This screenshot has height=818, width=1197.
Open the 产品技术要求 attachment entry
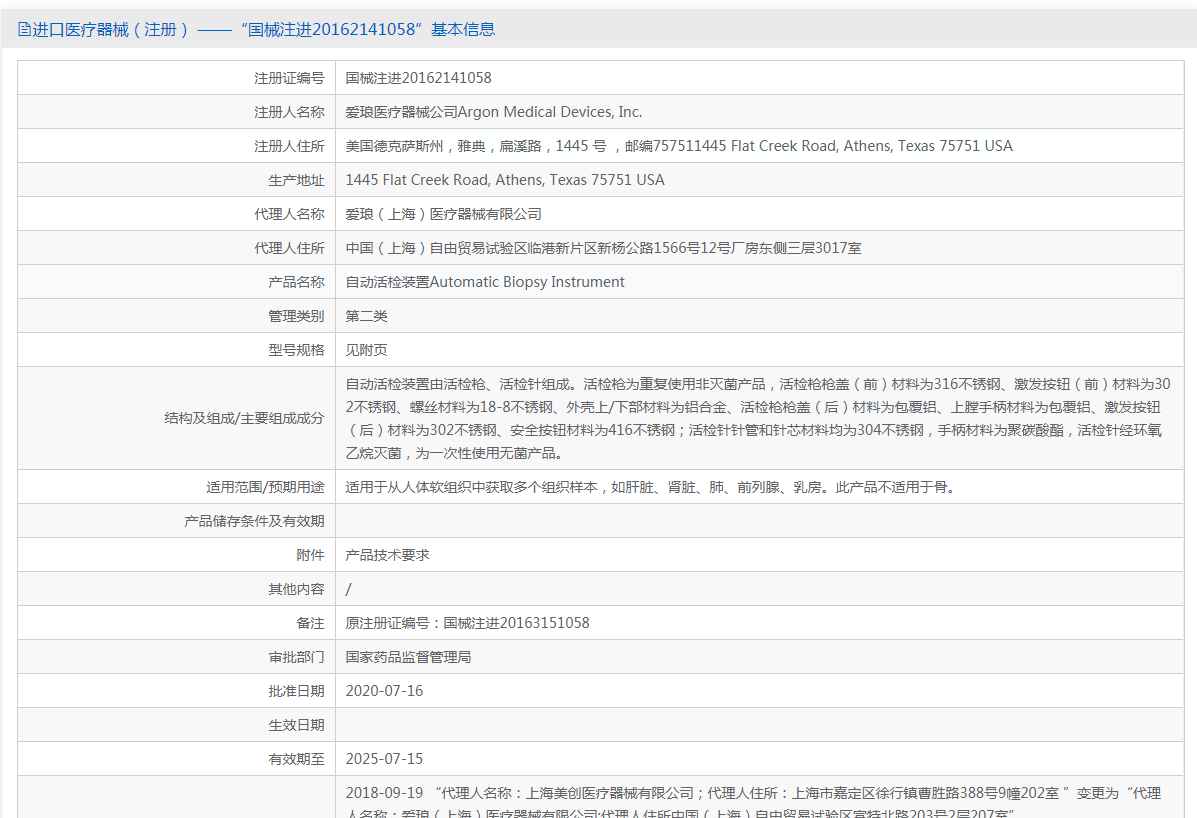387,555
